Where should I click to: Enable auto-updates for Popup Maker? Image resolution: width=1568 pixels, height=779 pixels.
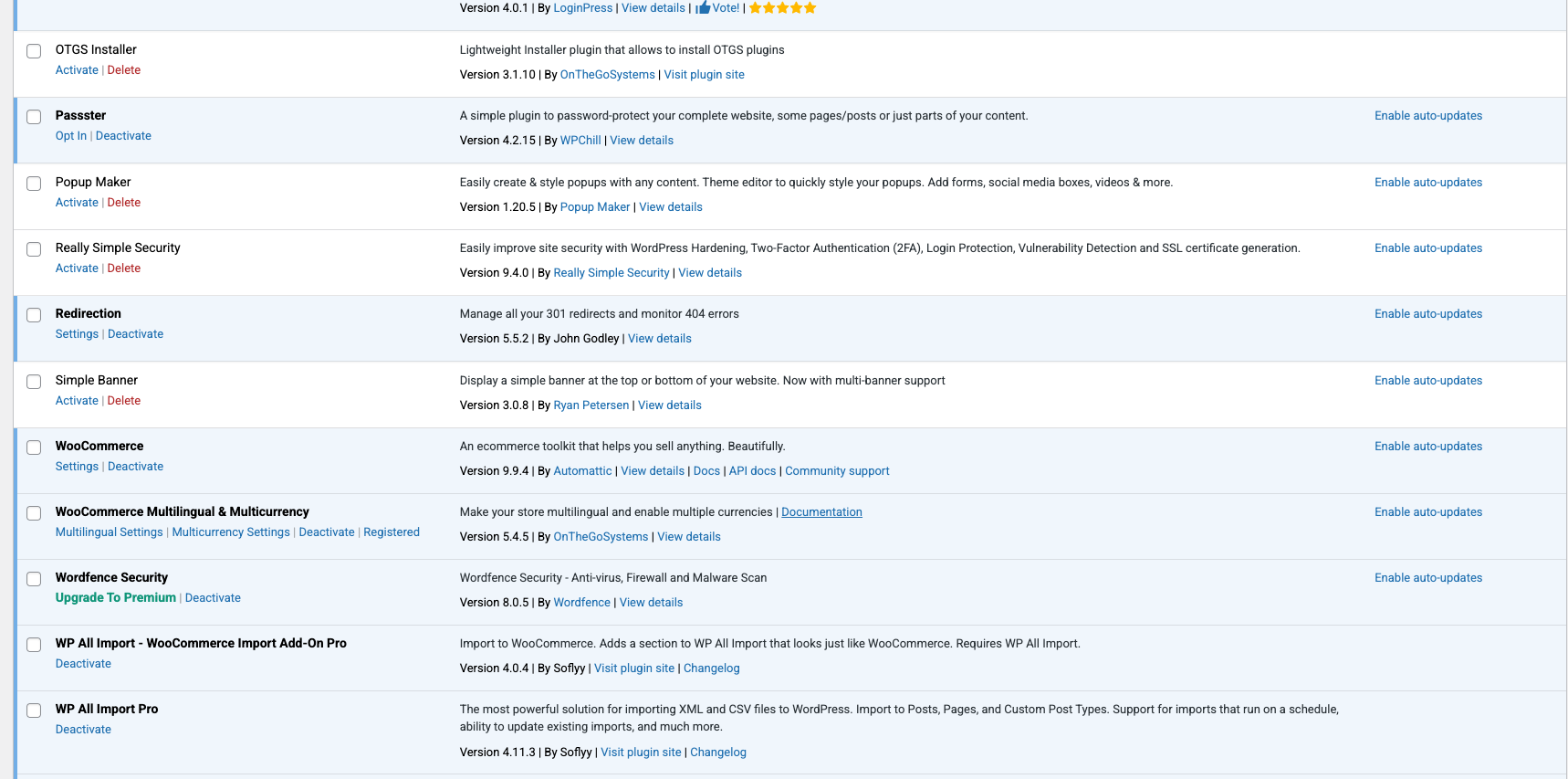click(x=1428, y=183)
